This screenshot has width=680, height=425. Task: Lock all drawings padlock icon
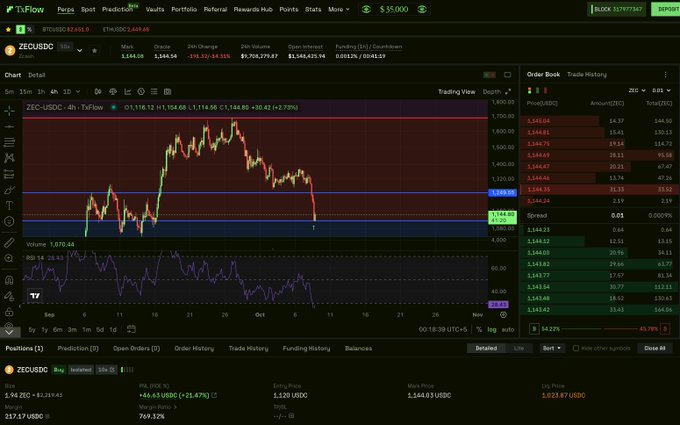click(9, 311)
